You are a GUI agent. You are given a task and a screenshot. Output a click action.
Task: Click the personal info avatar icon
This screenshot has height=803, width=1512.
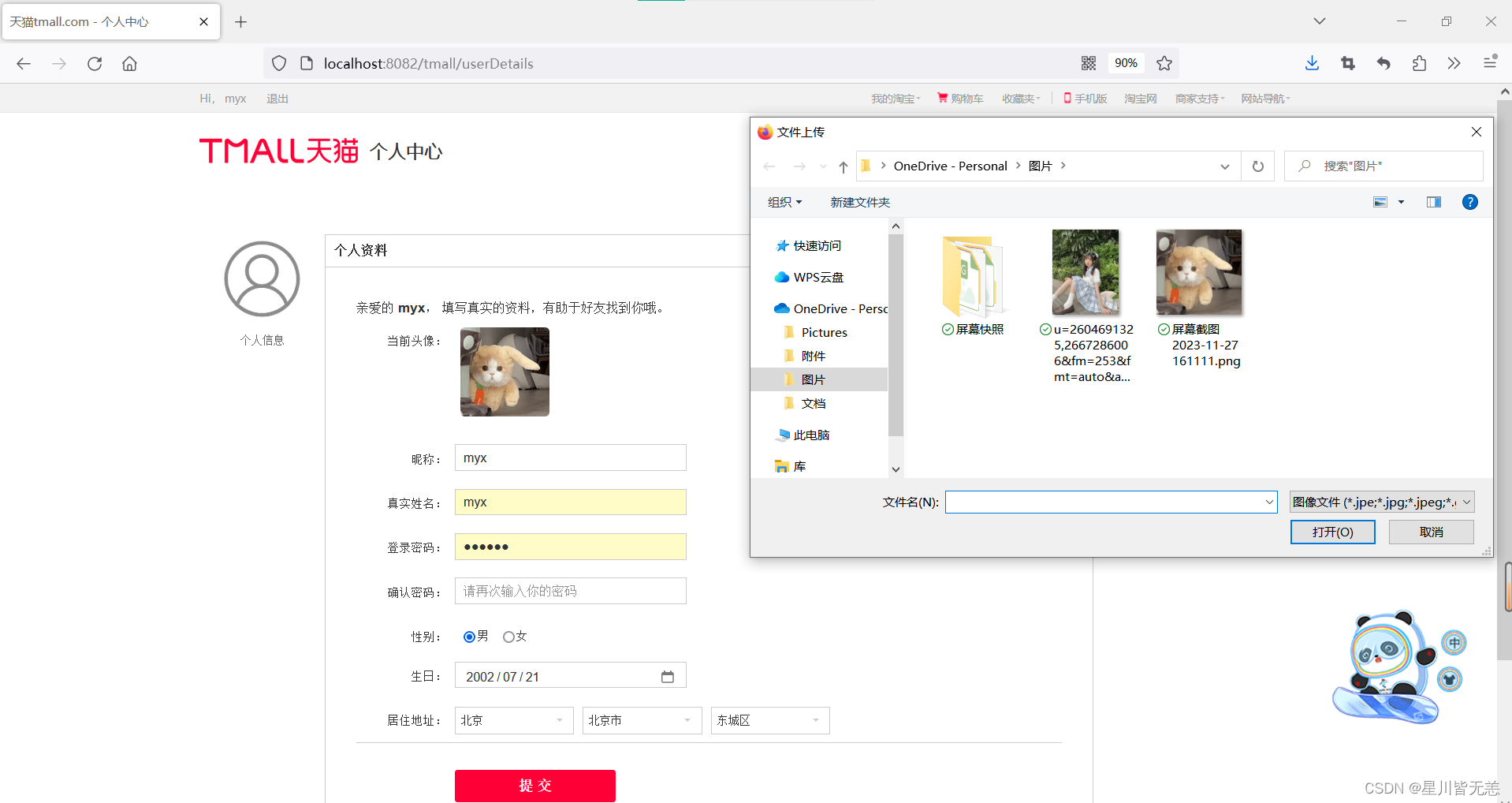262,279
